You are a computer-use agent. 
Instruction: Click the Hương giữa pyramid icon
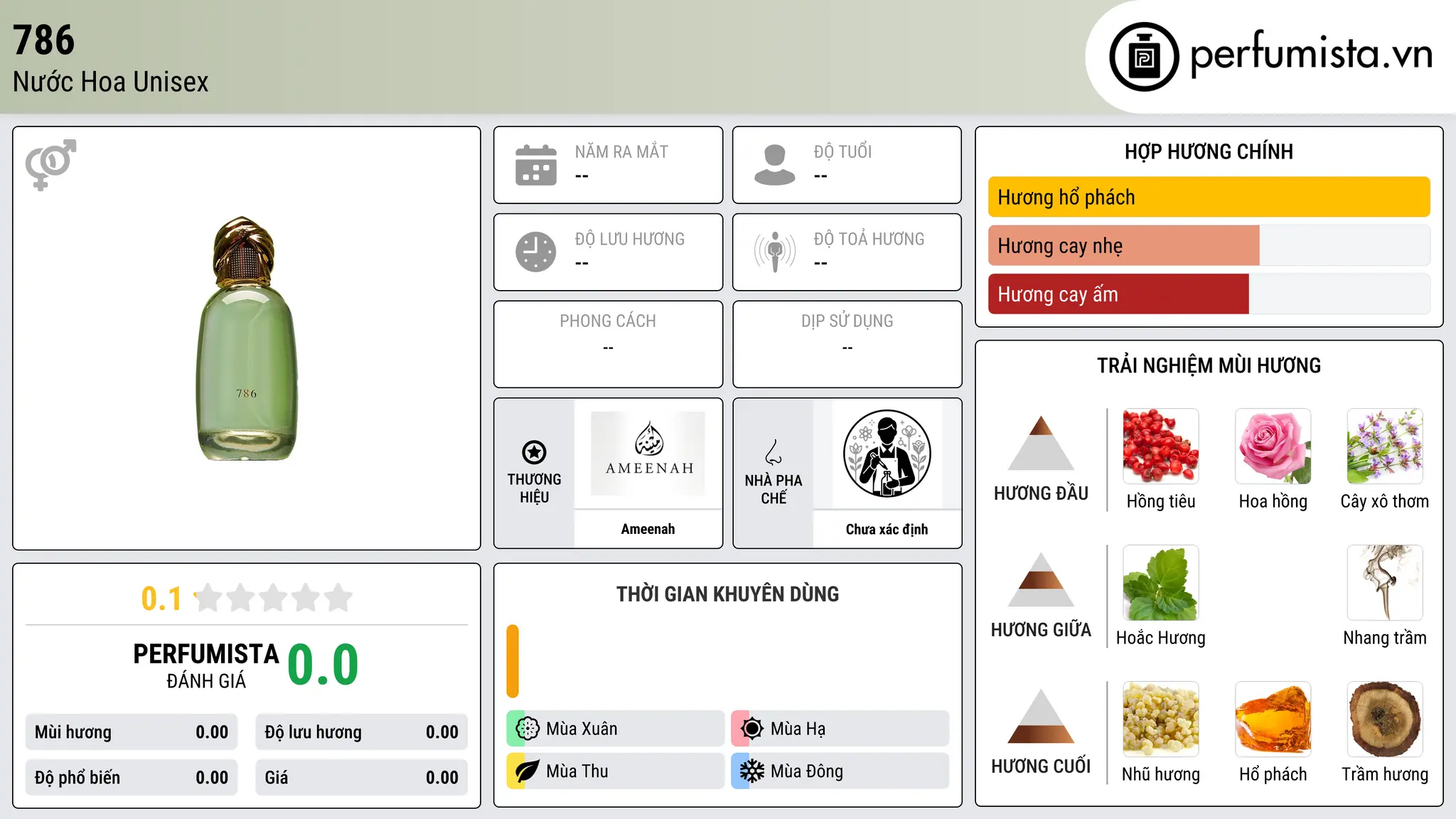click(1041, 579)
